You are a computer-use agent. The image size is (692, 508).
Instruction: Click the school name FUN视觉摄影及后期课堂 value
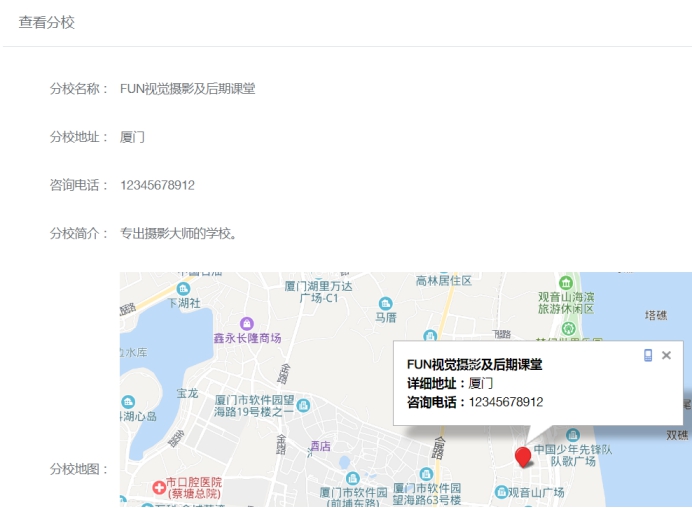tap(188, 89)
